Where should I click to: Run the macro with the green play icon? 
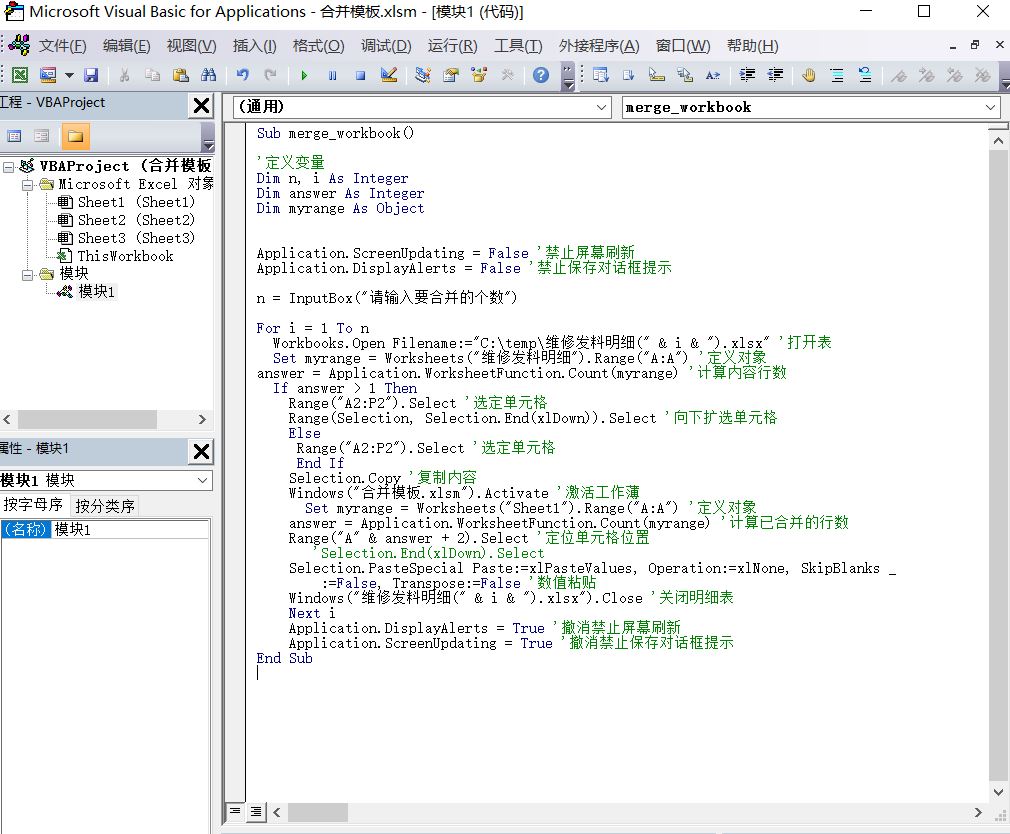click(x=304, y=75)
